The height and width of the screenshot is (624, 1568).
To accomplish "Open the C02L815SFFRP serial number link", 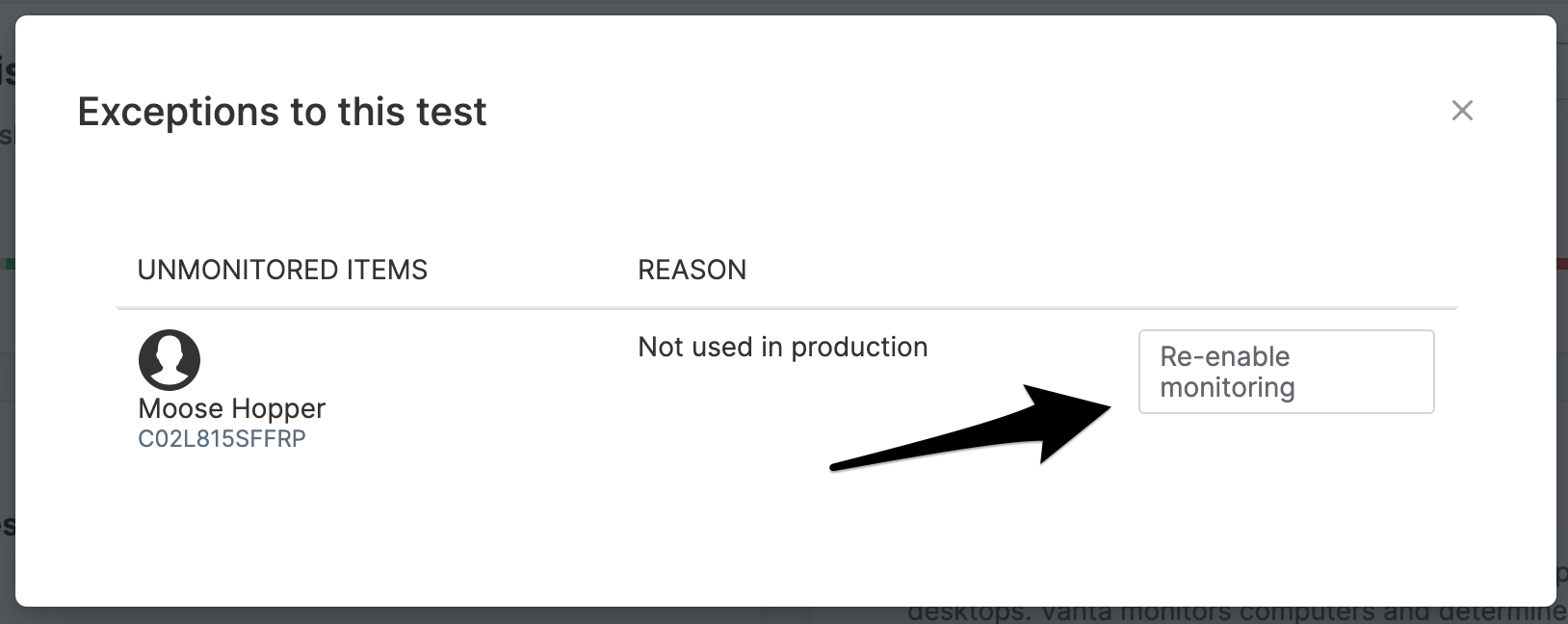I will 222,439.
